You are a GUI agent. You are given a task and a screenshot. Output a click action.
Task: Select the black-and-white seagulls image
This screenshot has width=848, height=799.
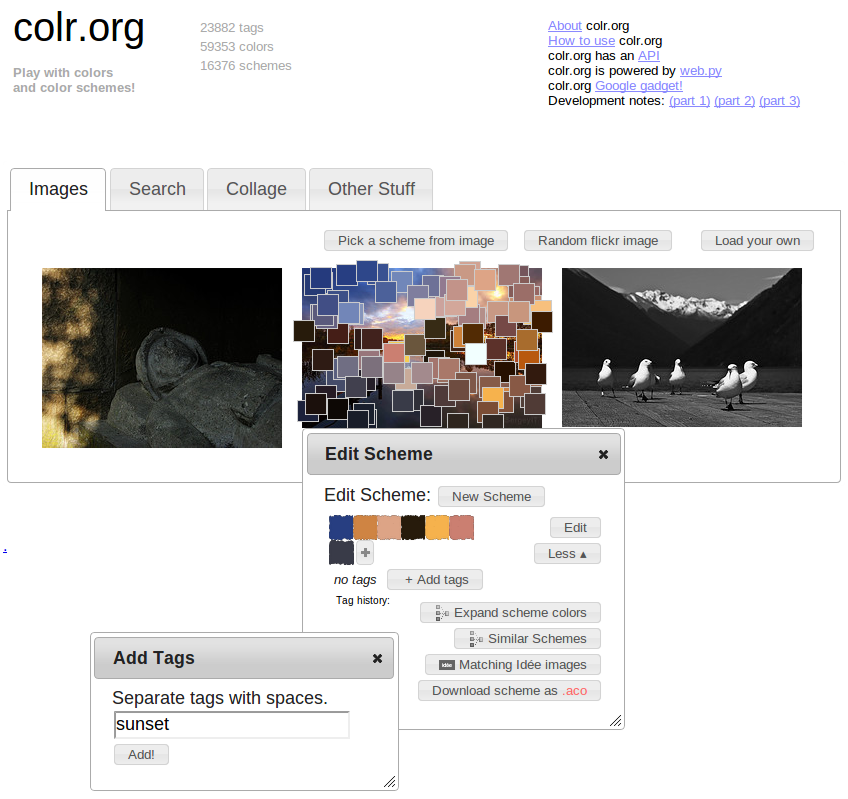(681, 347)
